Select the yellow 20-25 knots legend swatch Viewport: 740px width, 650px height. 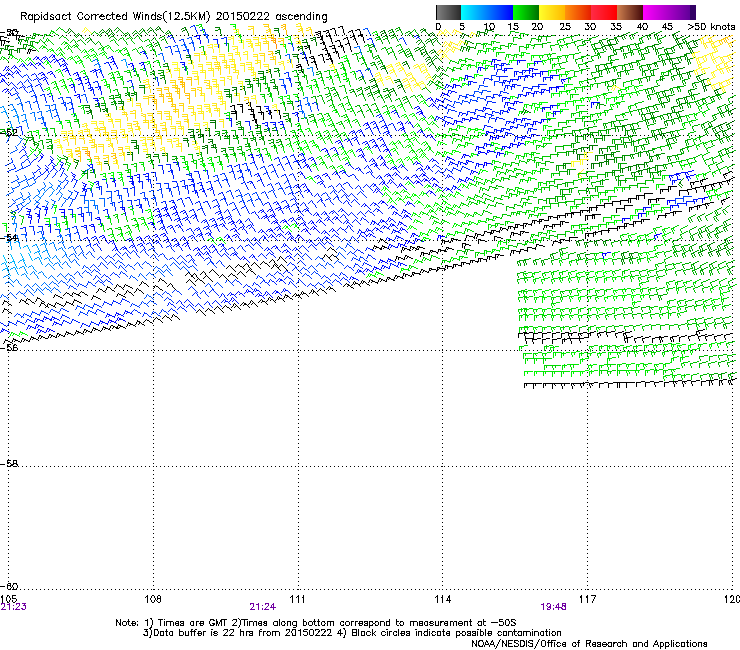552,12
